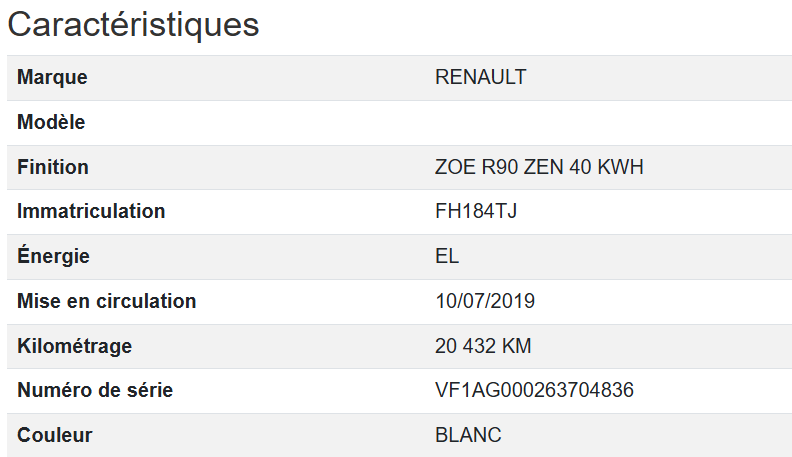Select the FH184TJ registration number
The image size is (792, 457).
[x=476, y=212]
